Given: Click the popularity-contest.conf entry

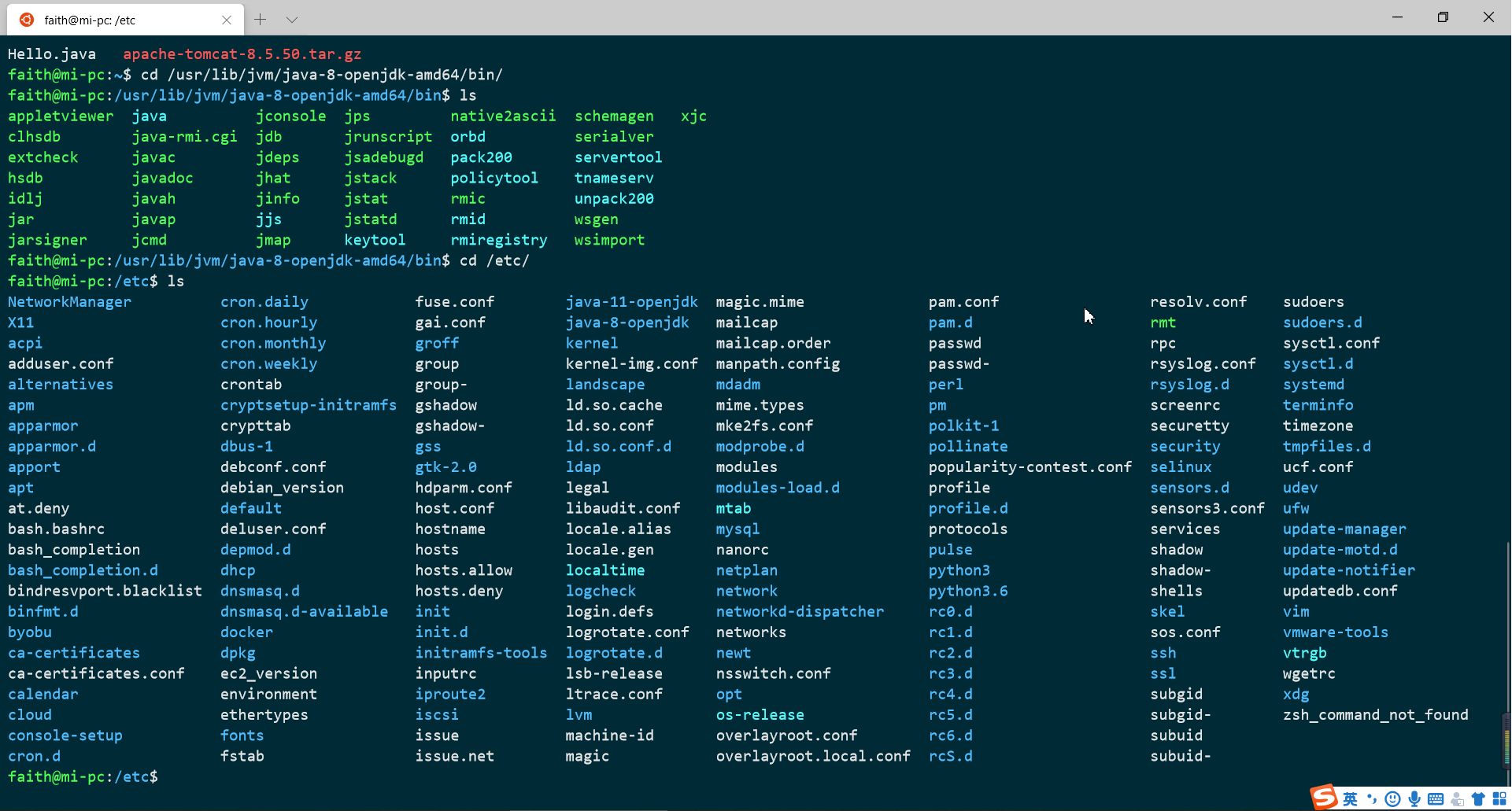Looking at the screenshot, I should pyautogui.click(x=1030, y=467).
